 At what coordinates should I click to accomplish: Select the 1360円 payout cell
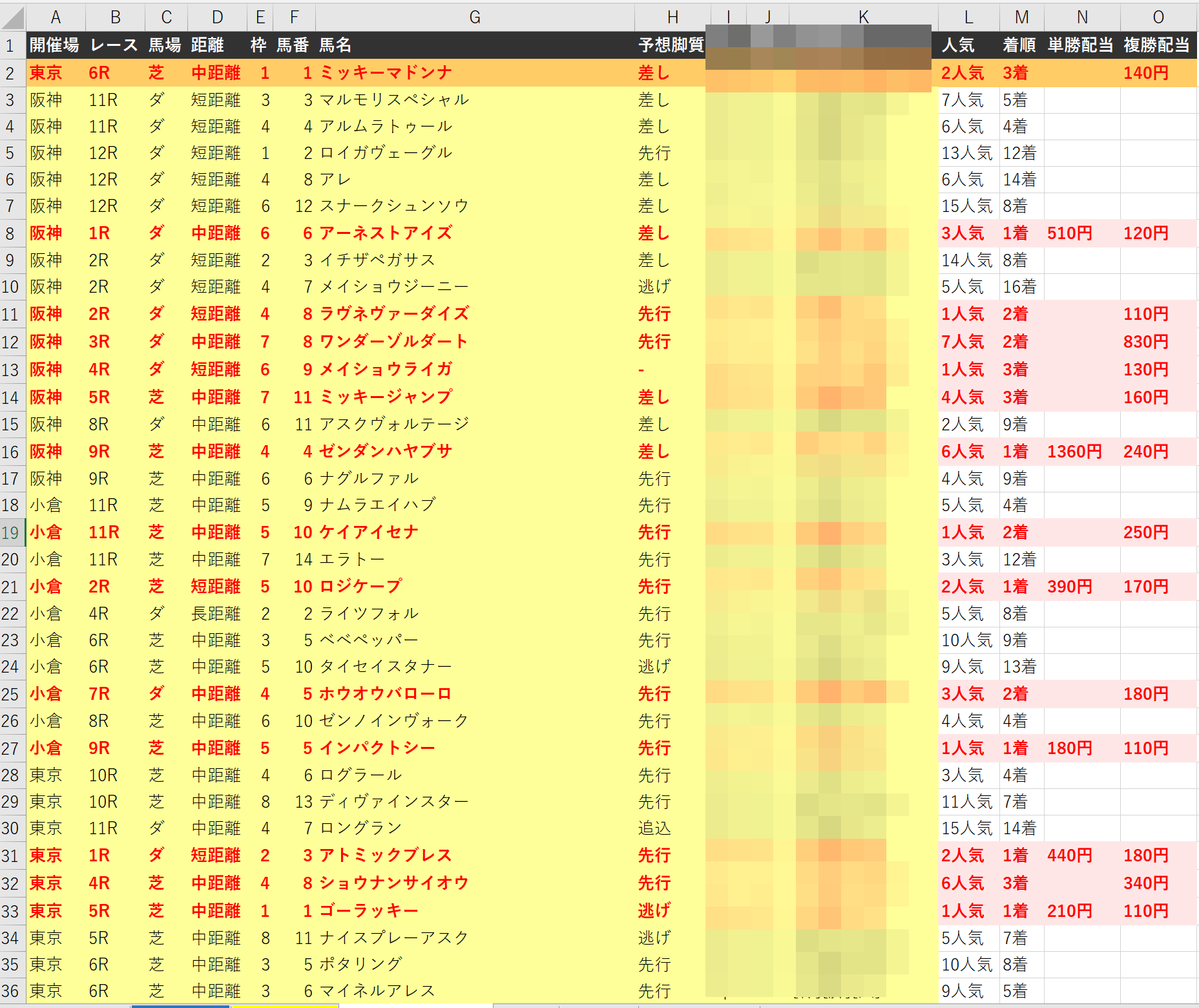pyautogui.click(x=1074, y=452)
